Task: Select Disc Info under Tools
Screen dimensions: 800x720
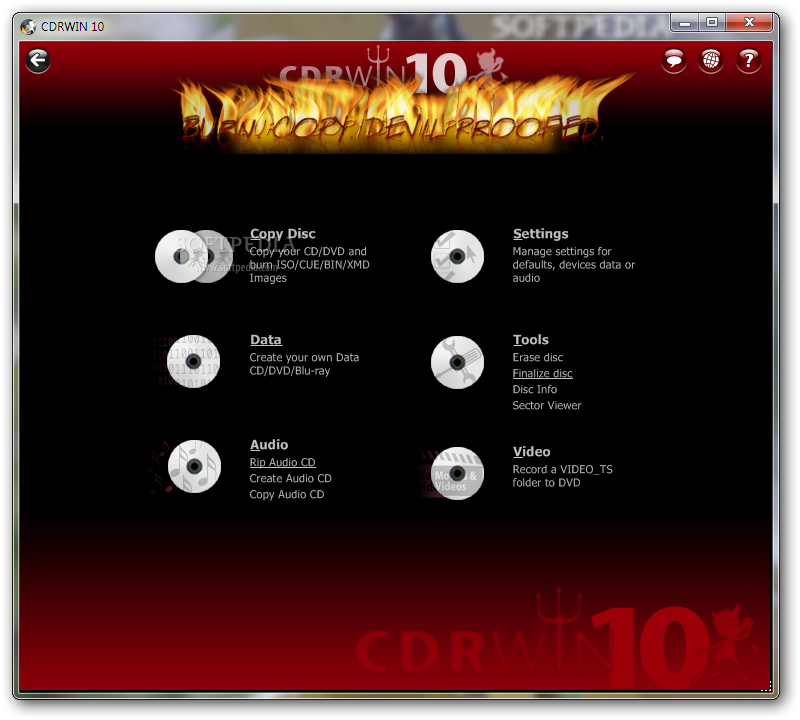Action: click(535, 390)
